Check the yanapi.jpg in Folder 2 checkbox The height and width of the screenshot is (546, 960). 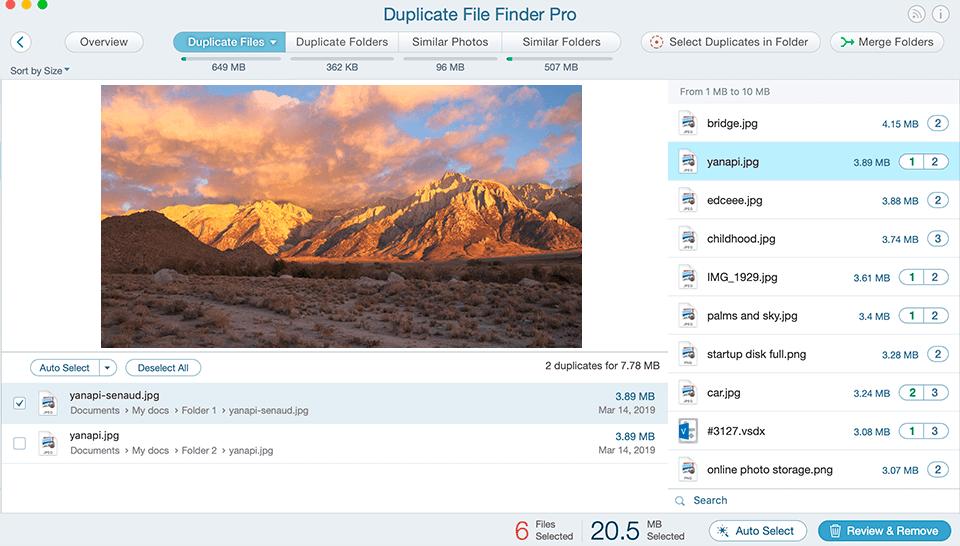tap(20, 443)
